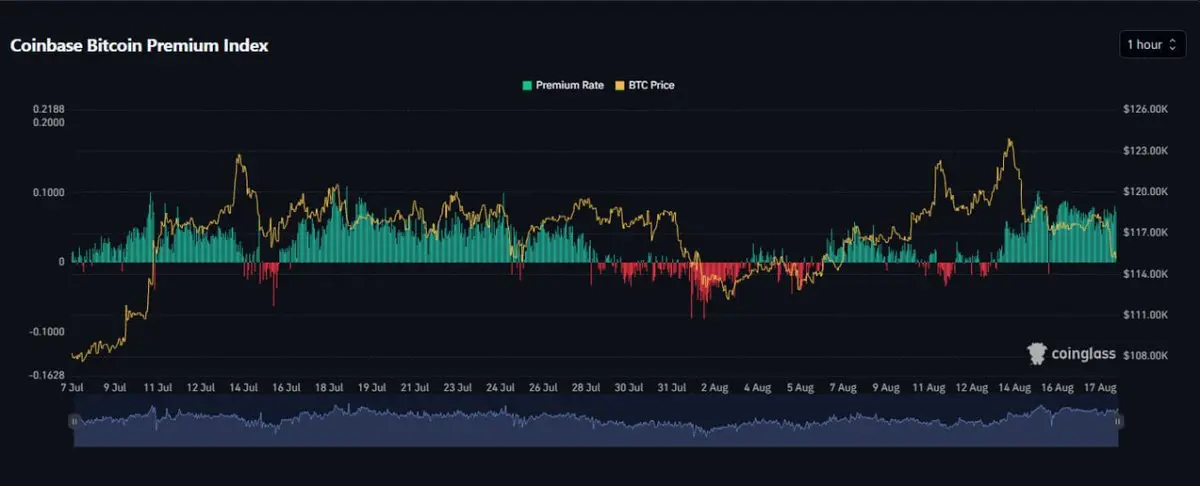Click the -0.1628 premium axis label
The width and height of the screenshot is (1200, 486).
pyautogui.click(x=47, y=376)
